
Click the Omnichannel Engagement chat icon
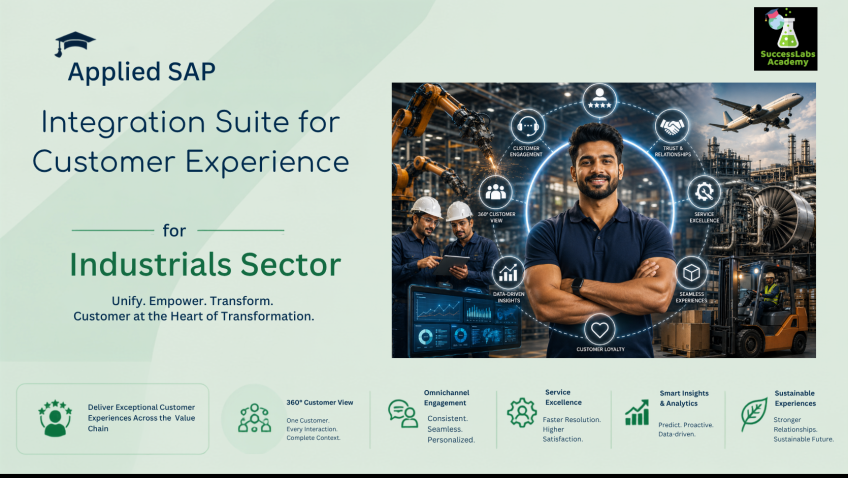pyautogui.click(x=403, y=414)
